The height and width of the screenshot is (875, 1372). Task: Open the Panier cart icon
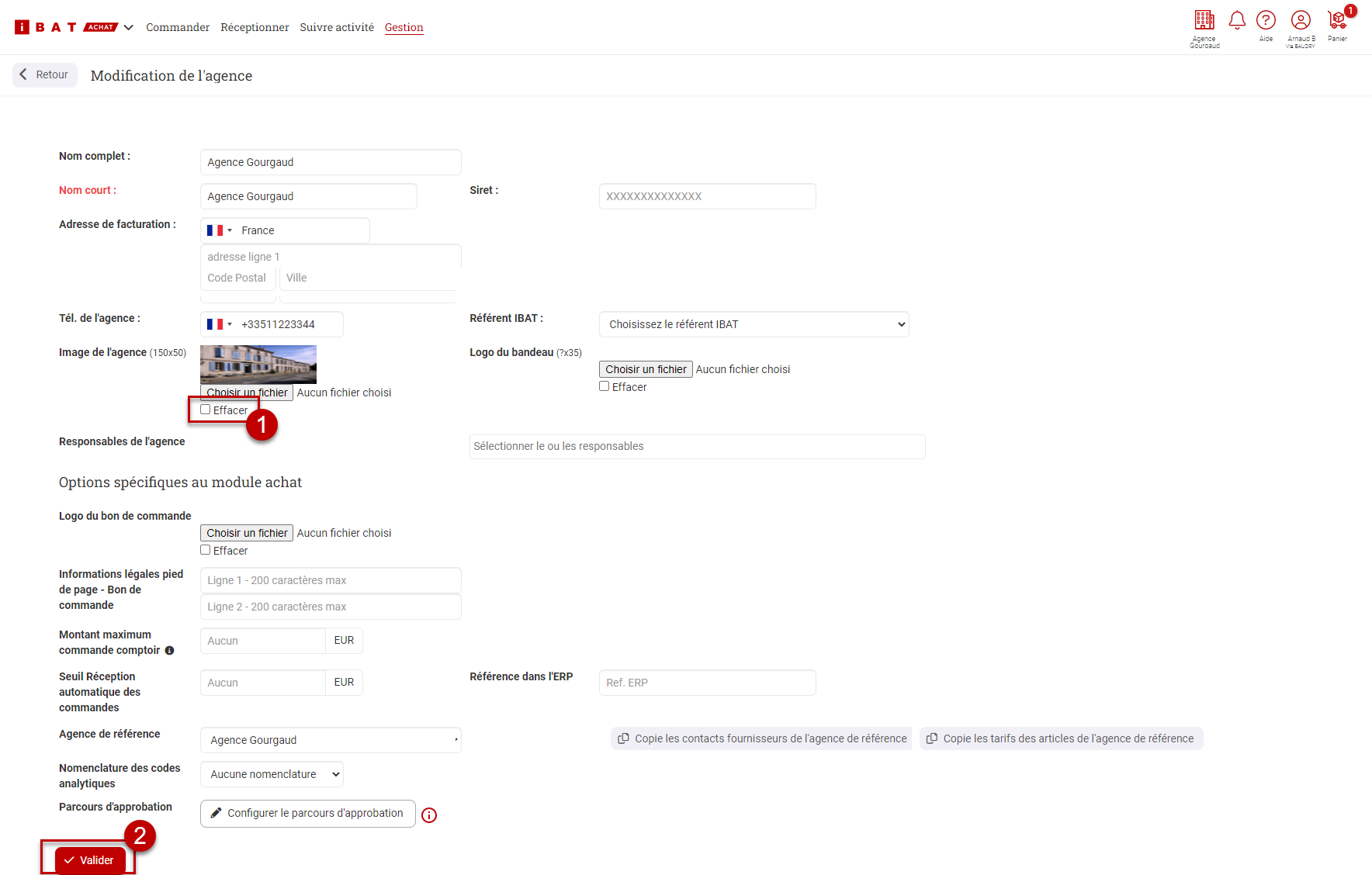[x=1337, y=20]
